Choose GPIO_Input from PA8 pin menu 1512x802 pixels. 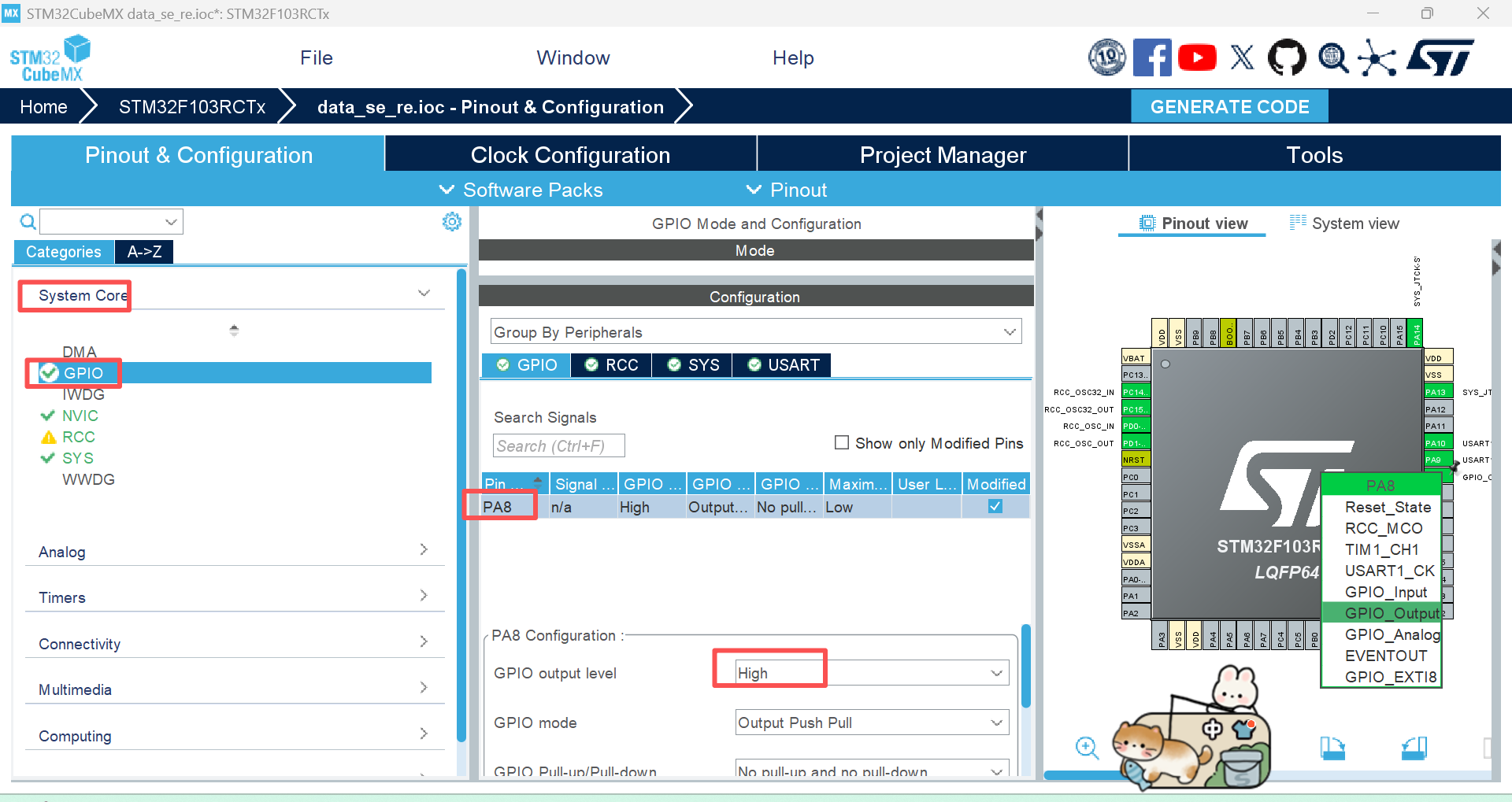coord(1386,592)
